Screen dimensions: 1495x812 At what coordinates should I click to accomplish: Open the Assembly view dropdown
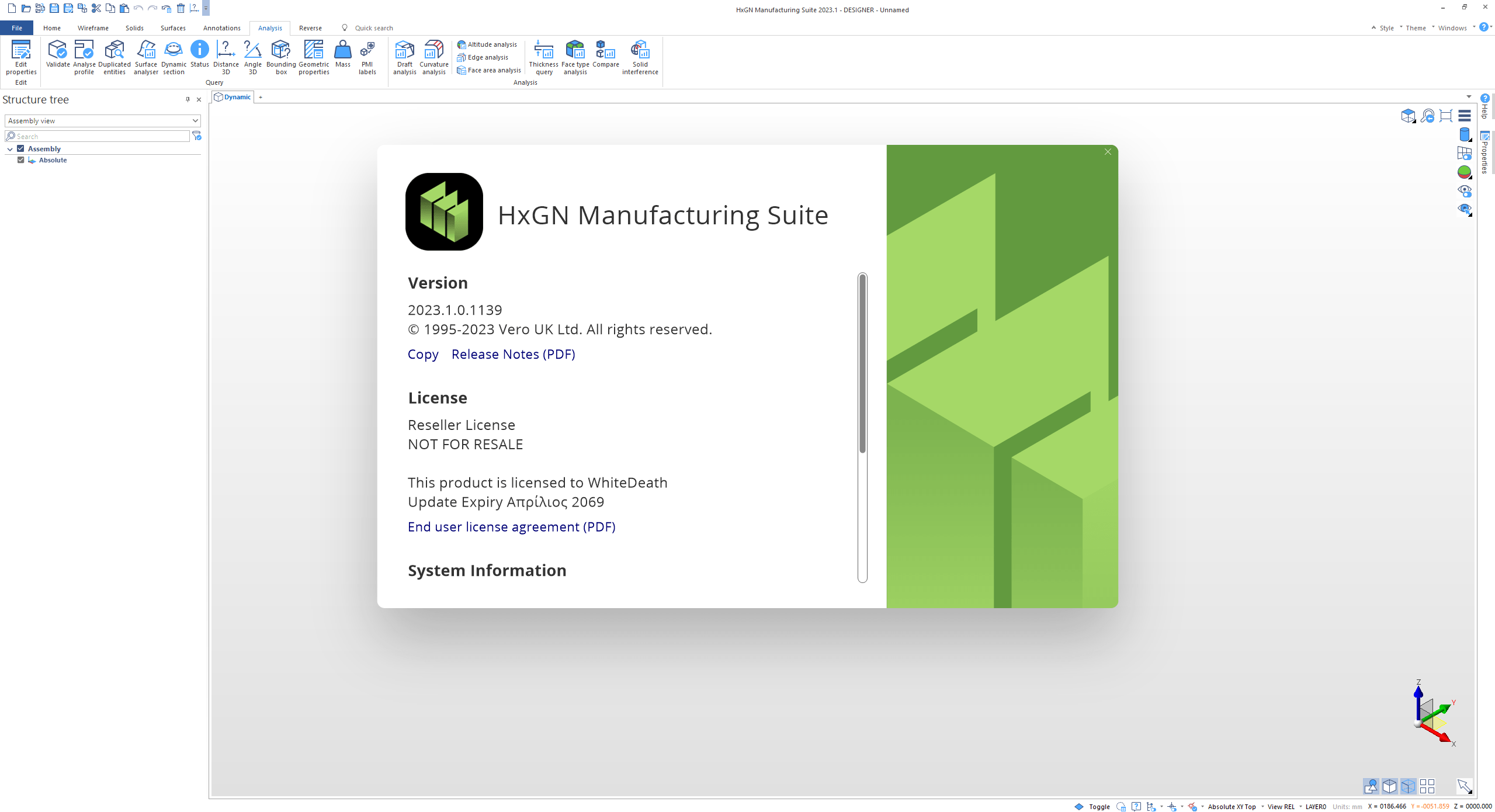103,120
